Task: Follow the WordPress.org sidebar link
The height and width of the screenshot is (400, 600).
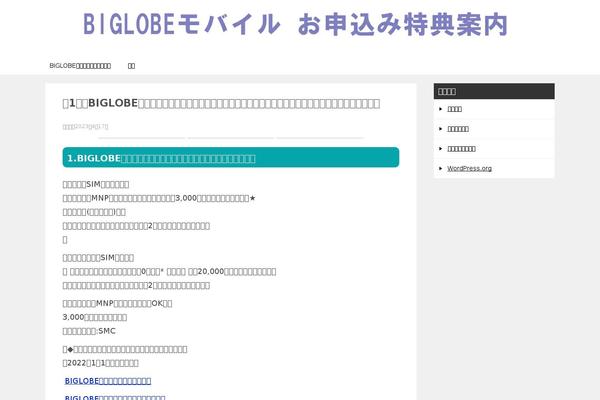Action: pyautogui.click(x=469, y=168)
